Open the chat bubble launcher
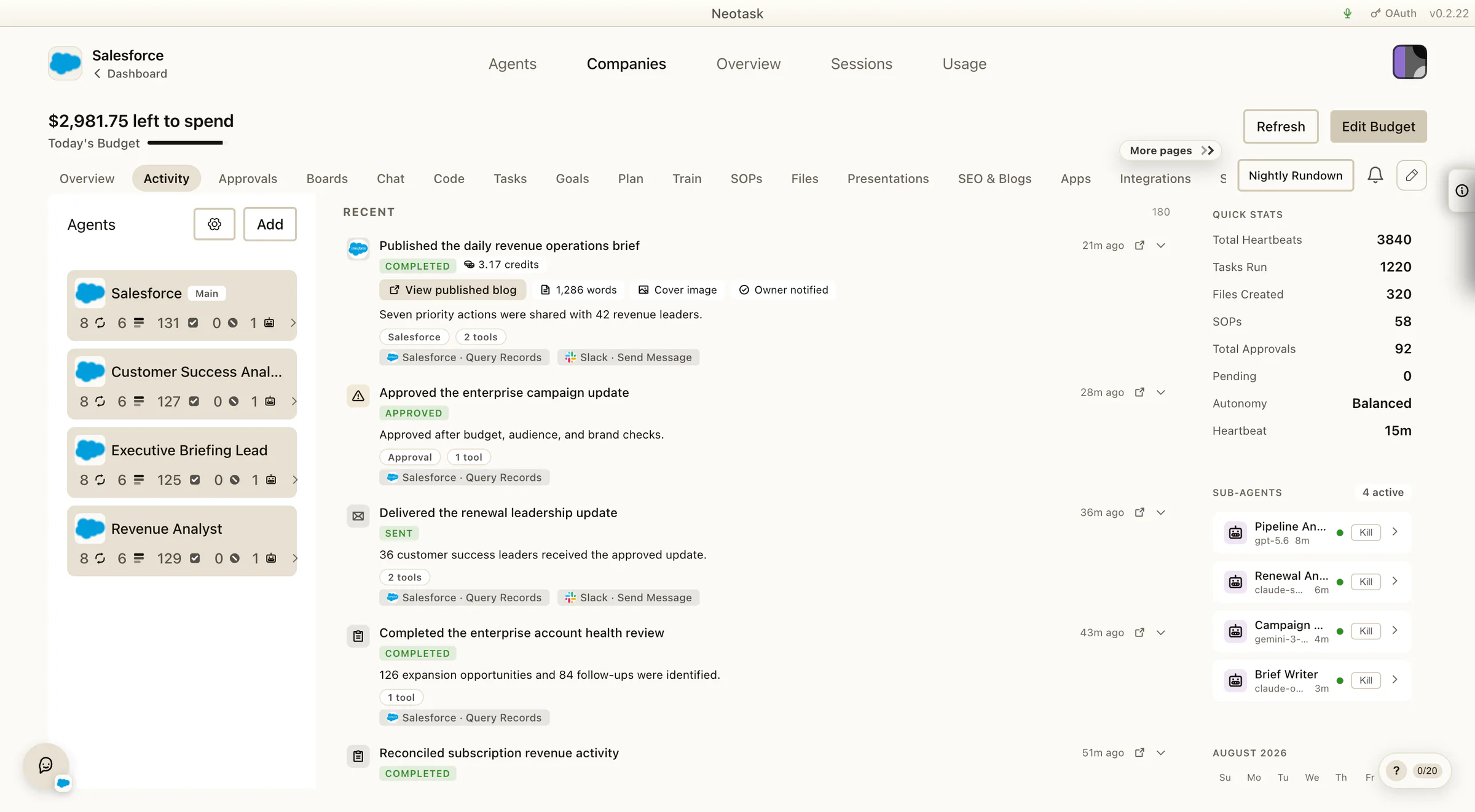Screen dimensions: 1475x812 (x=46, y=765)
